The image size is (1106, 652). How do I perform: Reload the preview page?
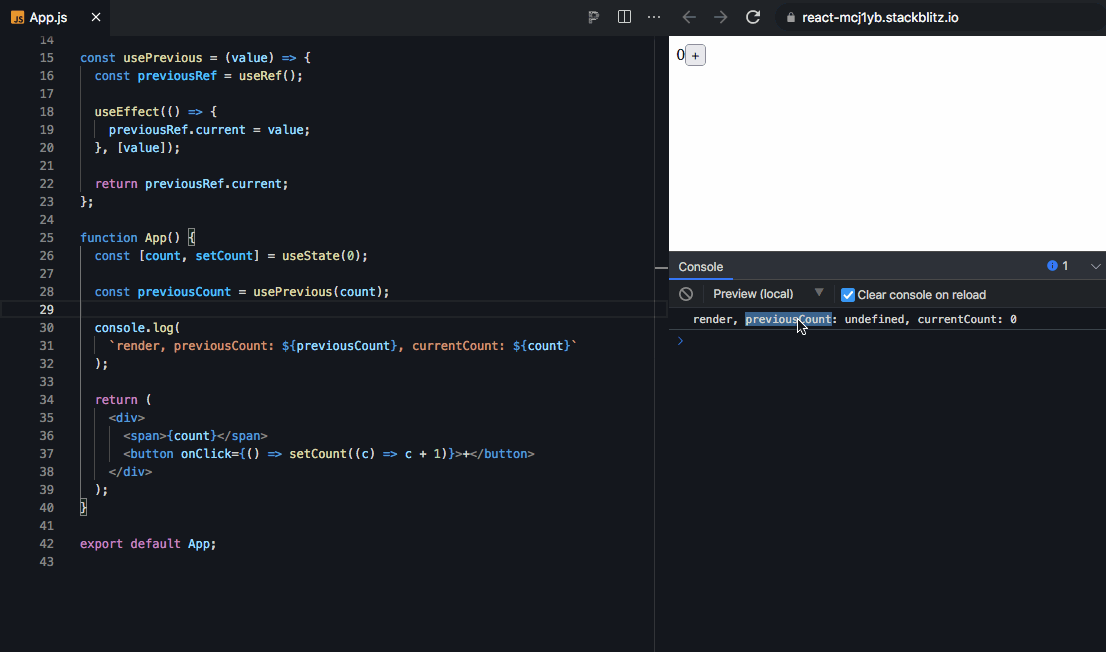click(753, 17)
